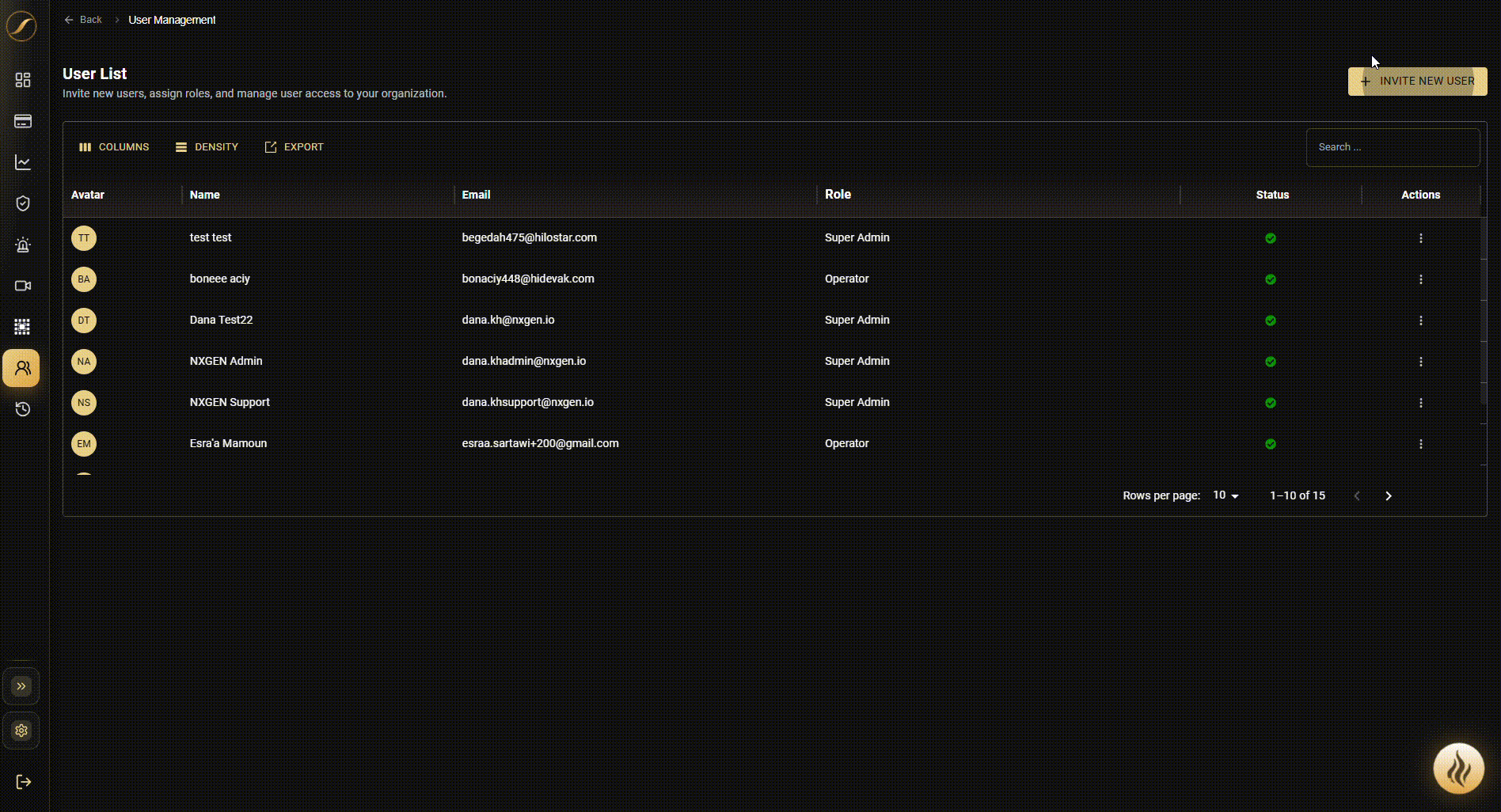Click the Export button
The image size is (1501, 812).
coord(294,147)
